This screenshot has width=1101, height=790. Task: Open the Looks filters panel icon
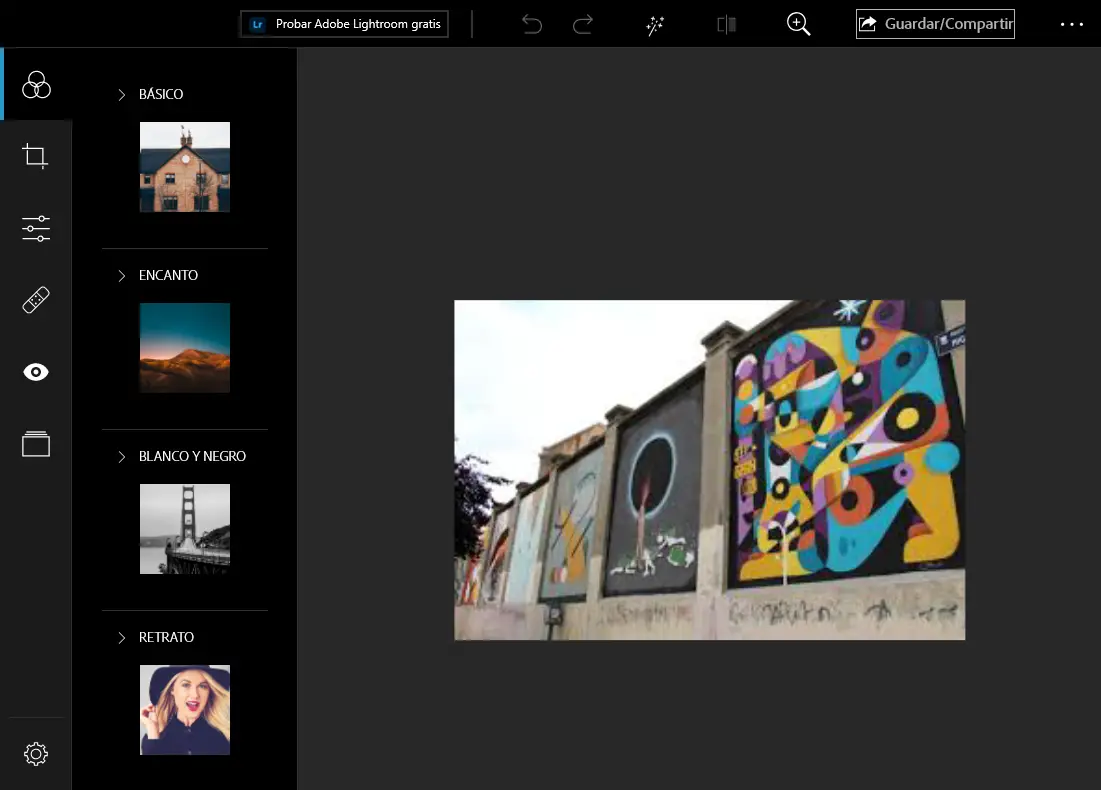[x=36, y=85]
